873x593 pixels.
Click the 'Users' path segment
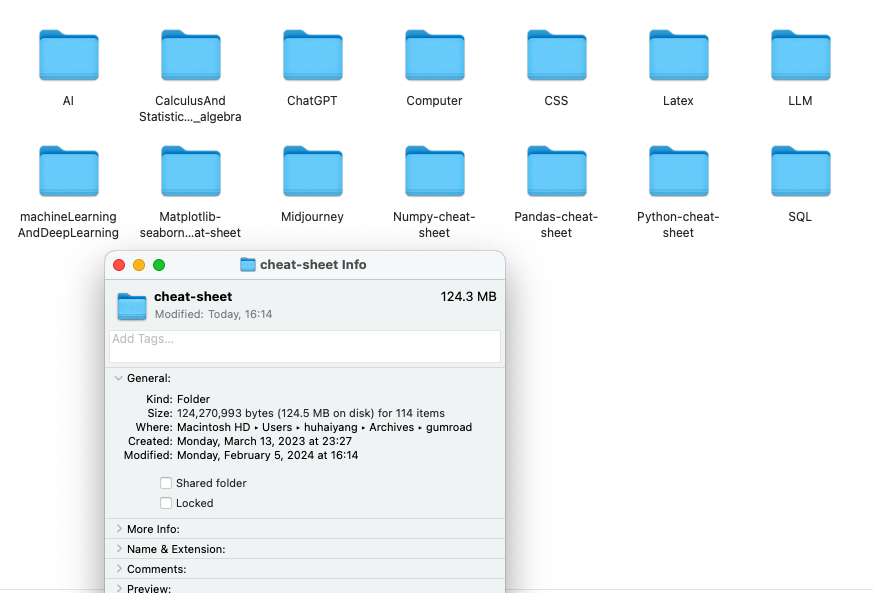(x=277, y=427)
